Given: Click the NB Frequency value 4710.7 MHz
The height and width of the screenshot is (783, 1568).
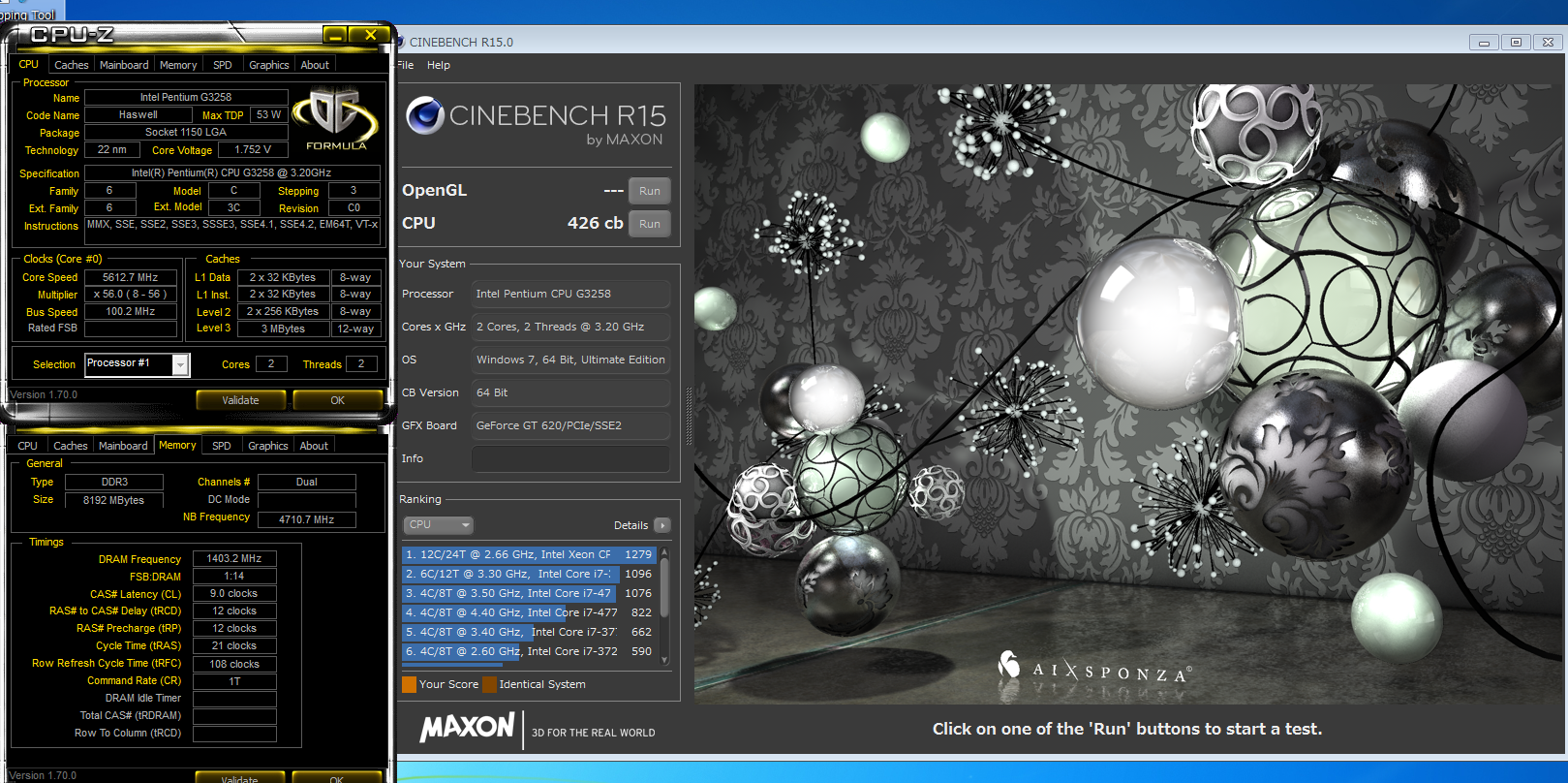Looking at the screenshot, I should pyautogui.click(x=307, y=519).
